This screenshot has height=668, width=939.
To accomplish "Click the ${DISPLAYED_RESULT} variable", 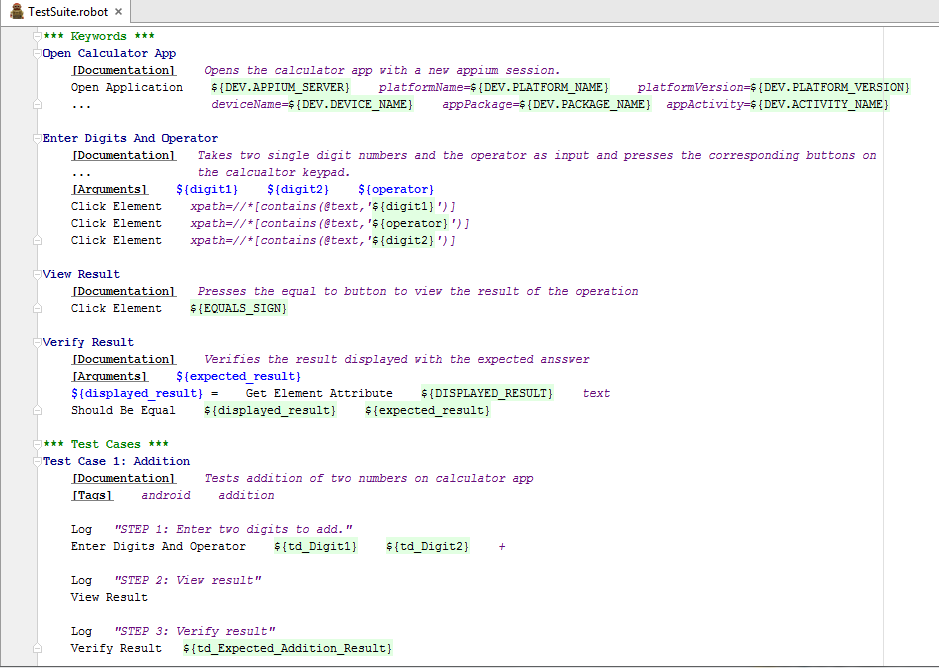I will pos(486,394).
